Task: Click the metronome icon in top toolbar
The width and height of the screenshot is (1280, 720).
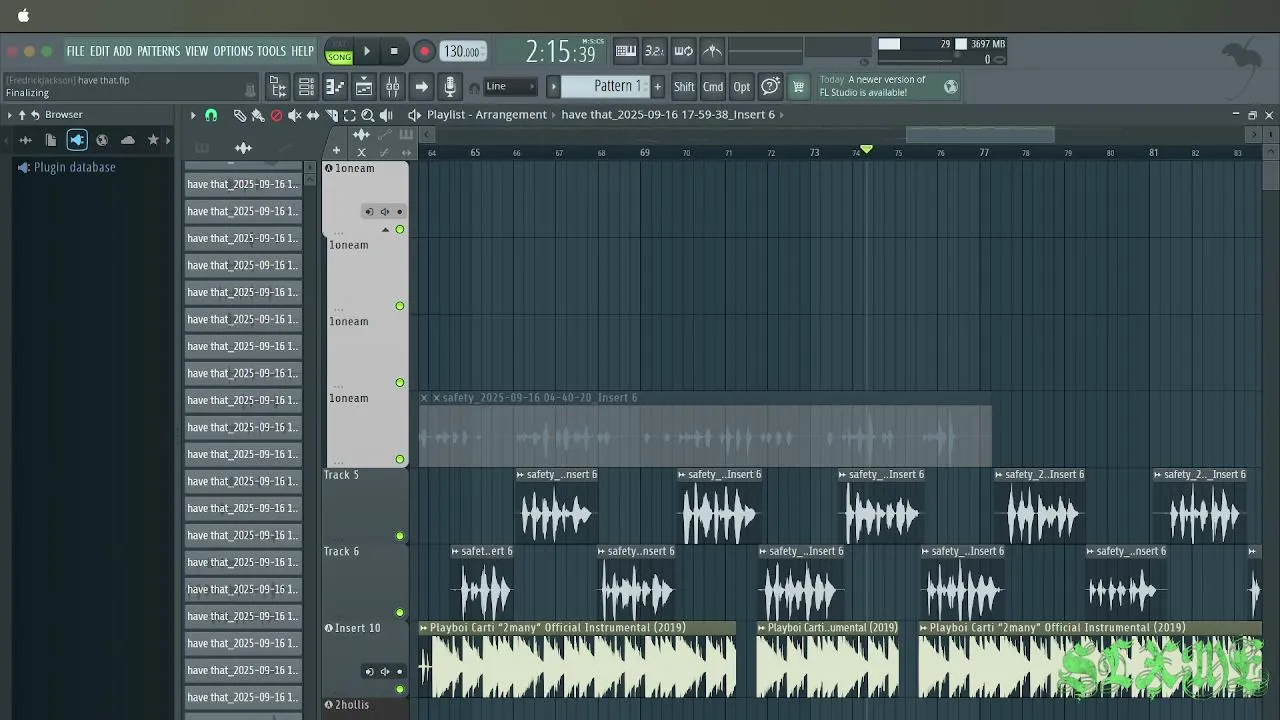Action: (712, 51)
